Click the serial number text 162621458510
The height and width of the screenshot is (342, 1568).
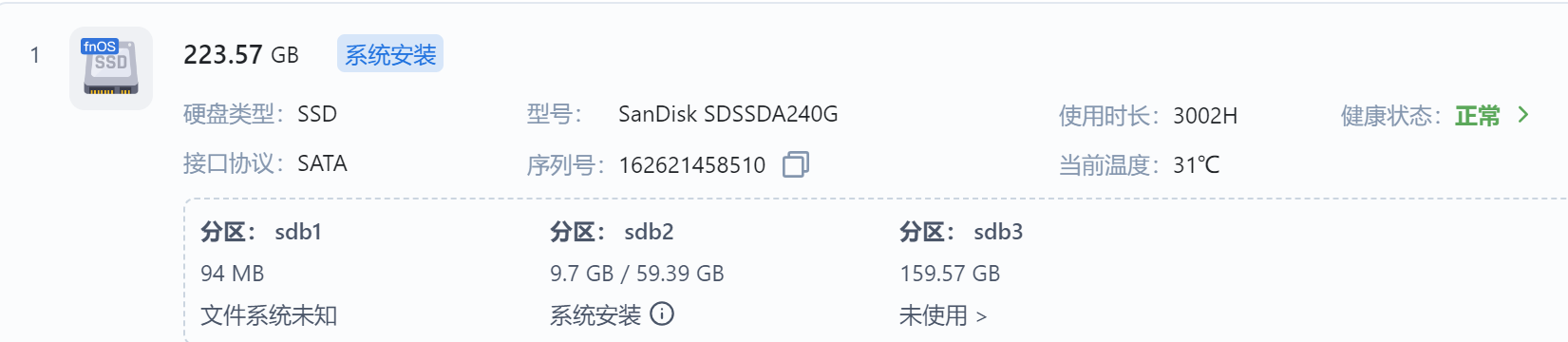point(692,165)
